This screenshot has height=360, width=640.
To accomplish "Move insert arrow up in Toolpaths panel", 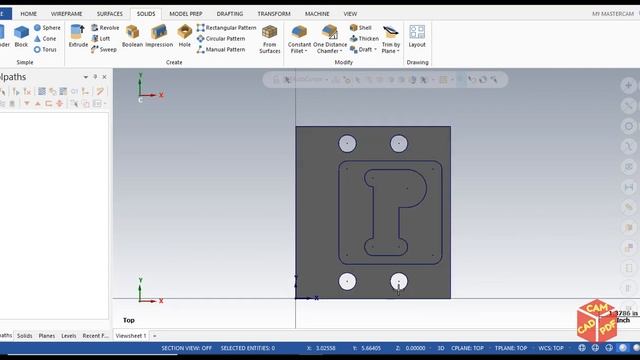I will point(38,104).
